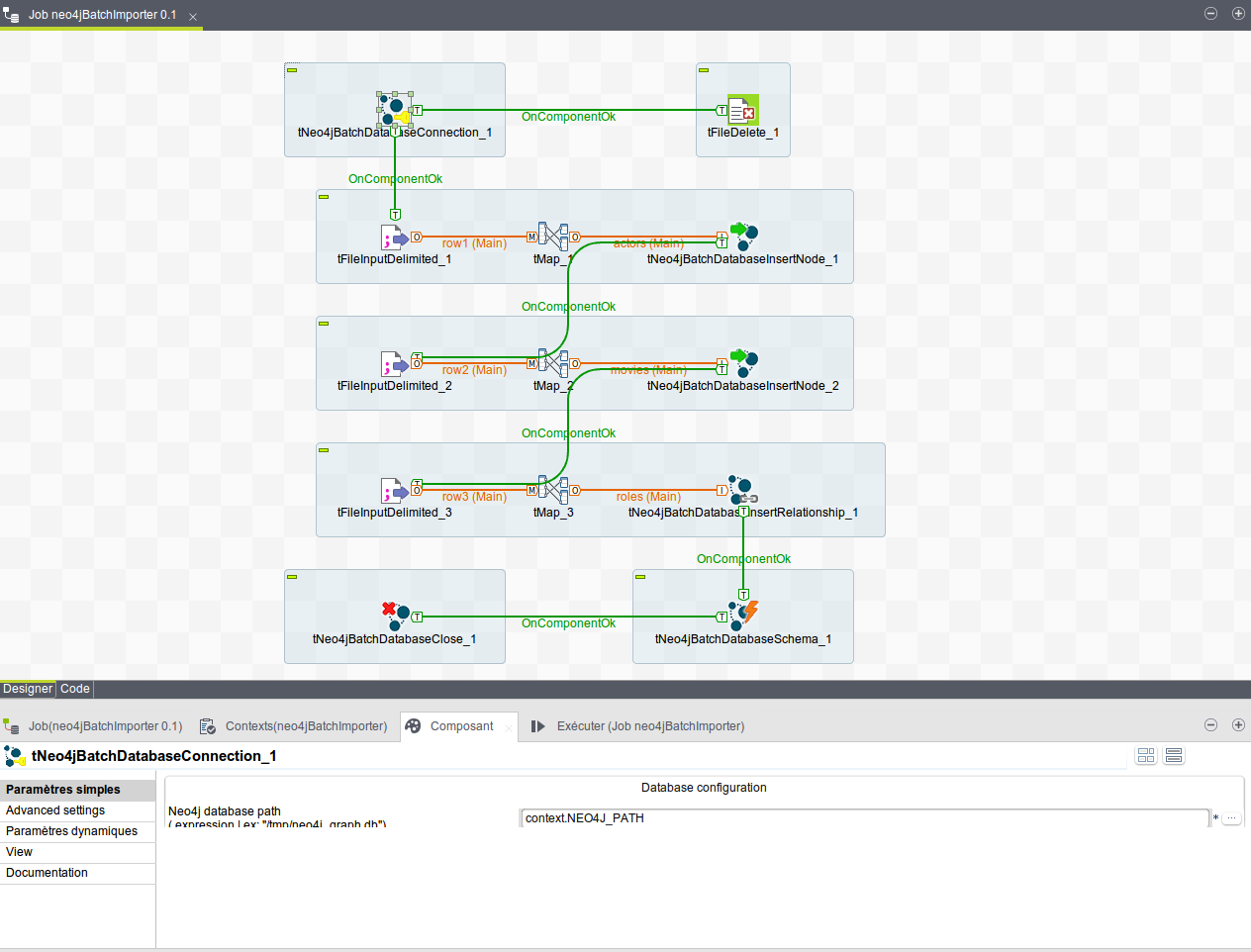Screen dimensions: 1251x952
Task: Collapse the tFileInputDelimited_2 subjob box
Action: point(324,324)
